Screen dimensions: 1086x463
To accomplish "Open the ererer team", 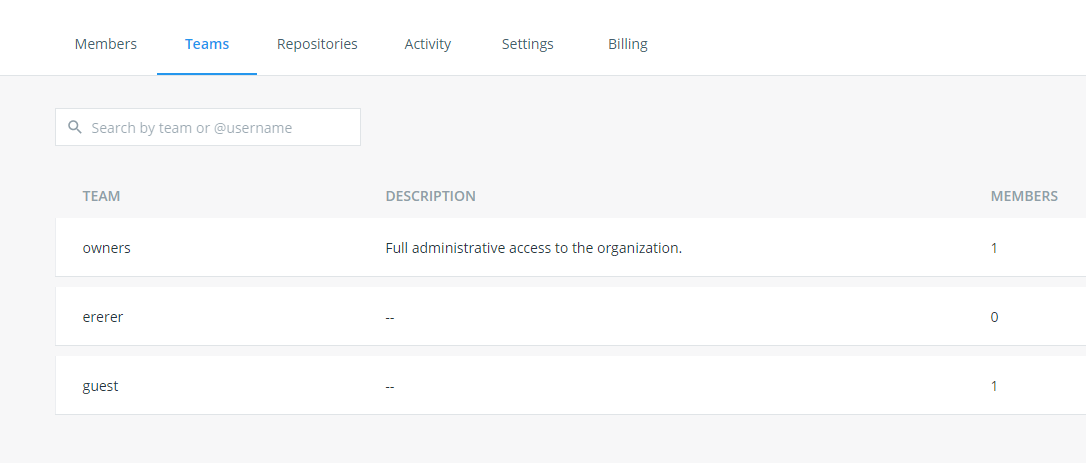I will click(103, 317).
